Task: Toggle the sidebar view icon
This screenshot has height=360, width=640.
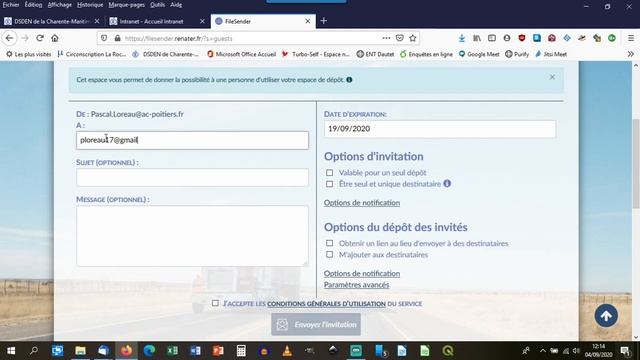Action: tap(492, 38)
